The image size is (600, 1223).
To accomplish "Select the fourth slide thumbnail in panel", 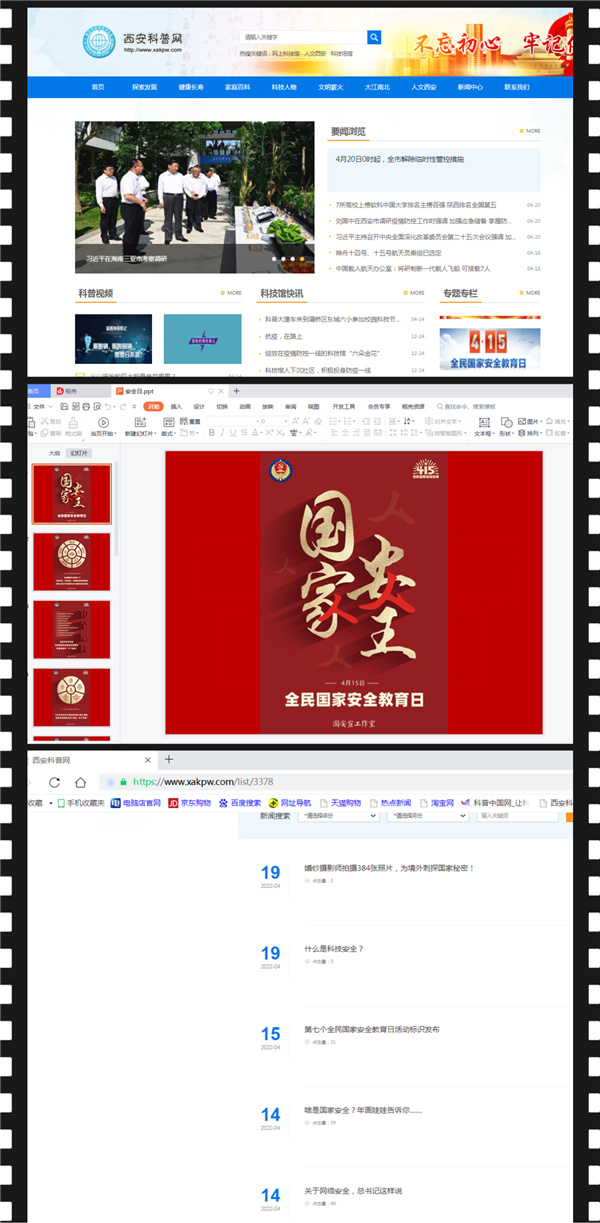I will point(71,697).
